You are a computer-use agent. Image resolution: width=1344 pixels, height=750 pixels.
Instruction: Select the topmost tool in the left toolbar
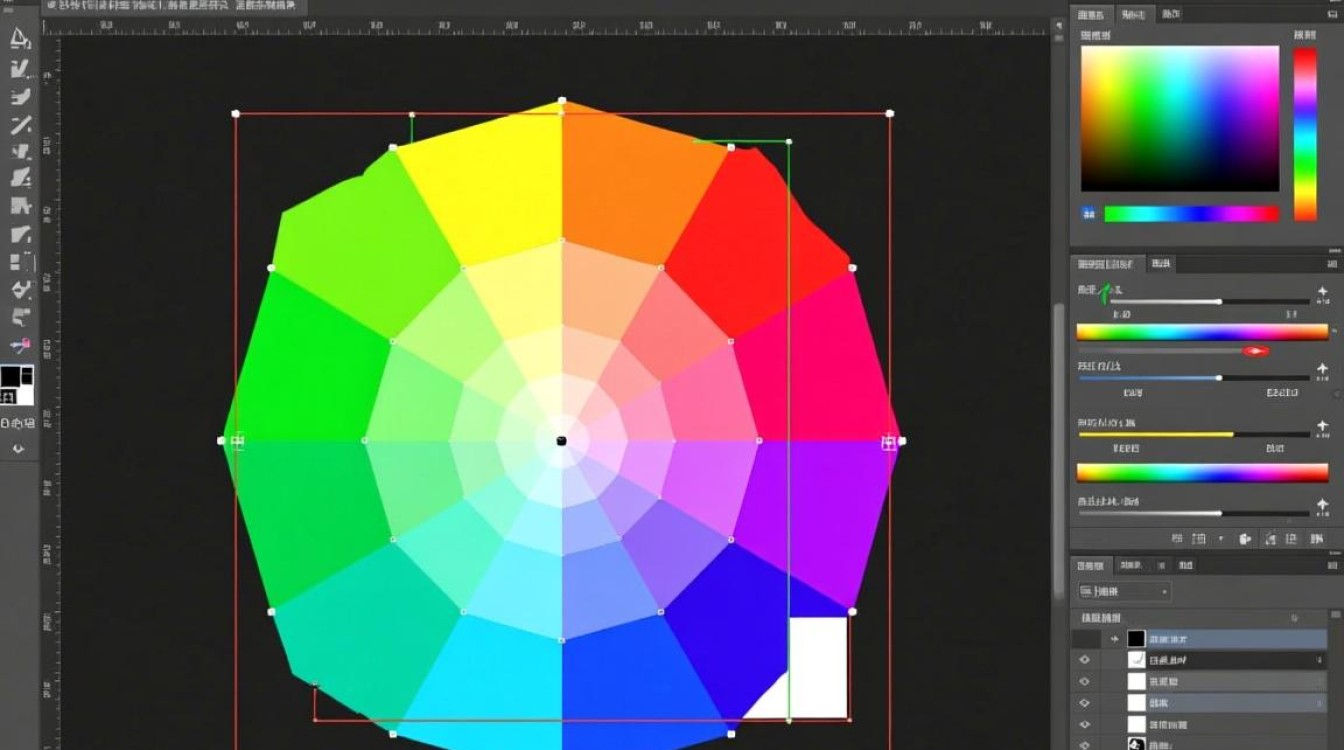coord(19,38)
